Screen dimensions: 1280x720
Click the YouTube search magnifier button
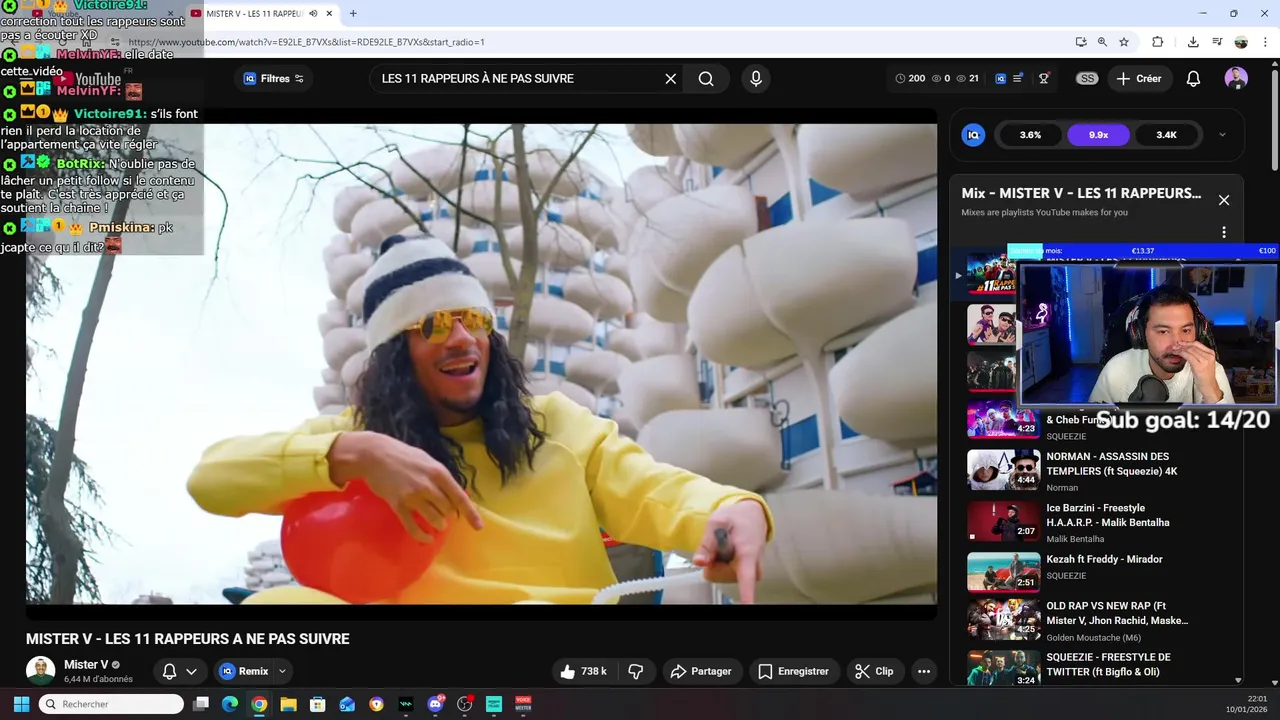[706, 79]
